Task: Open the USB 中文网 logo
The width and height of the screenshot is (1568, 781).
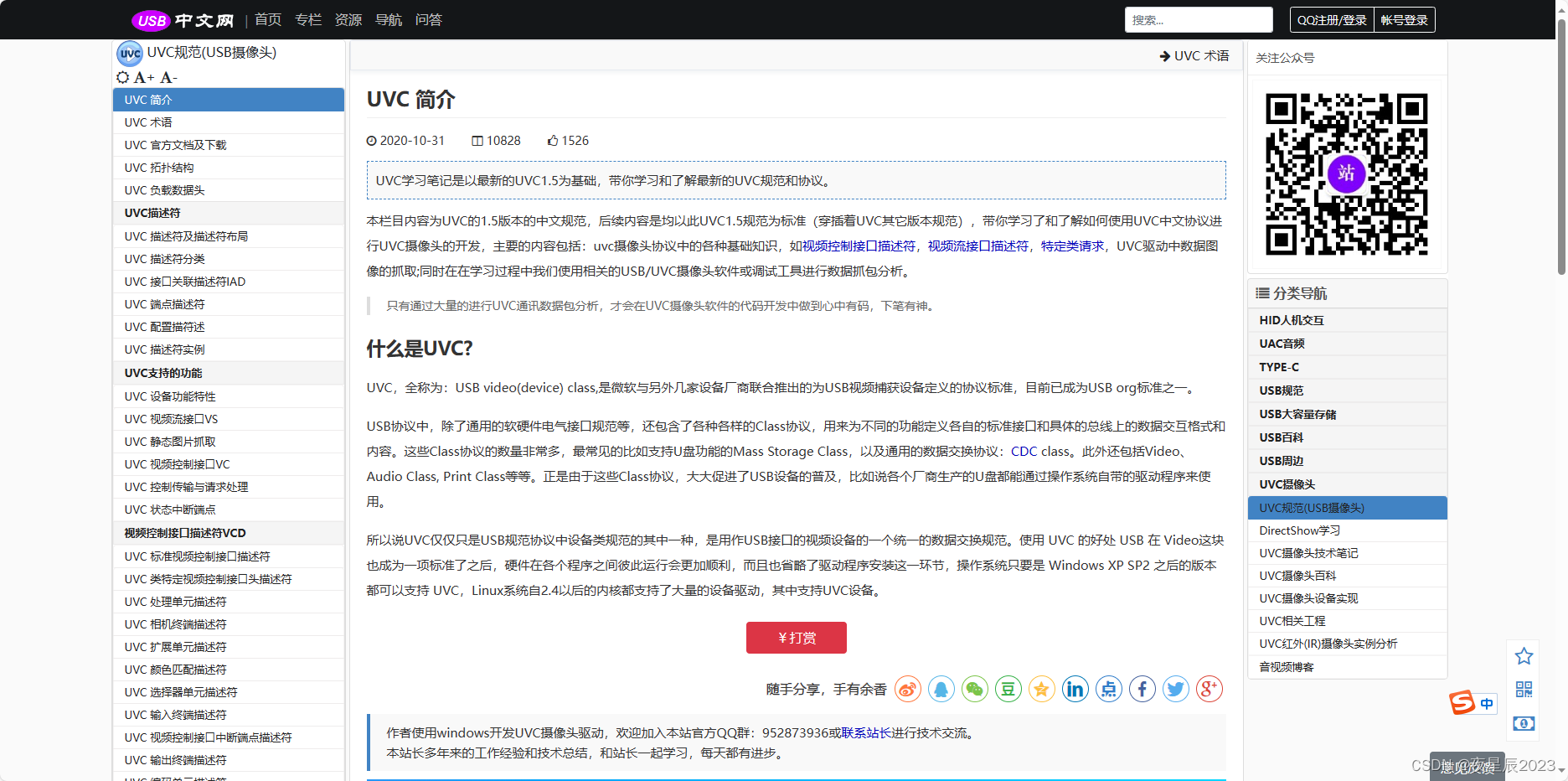Action: [x=183, y=20]
